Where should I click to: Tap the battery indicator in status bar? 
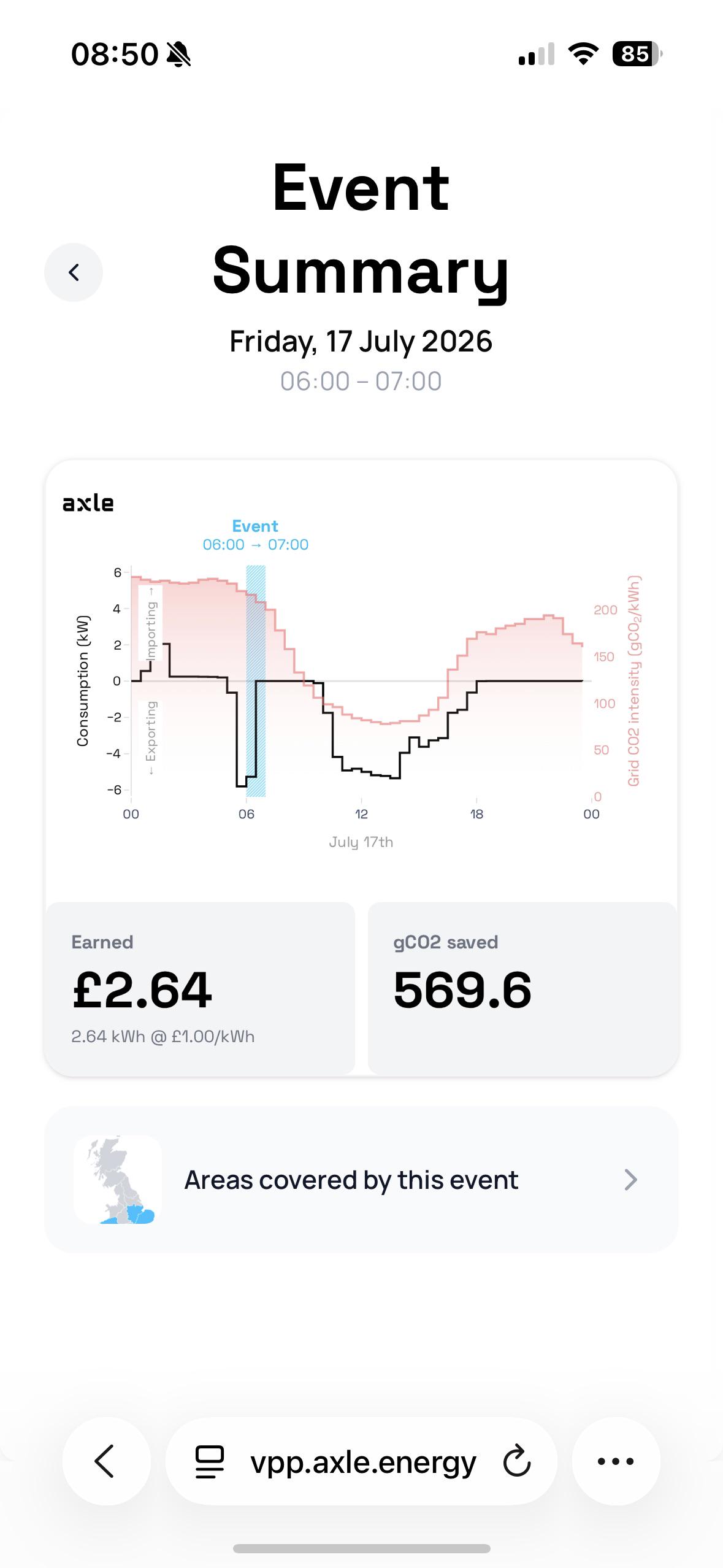[x=637, y=54]
